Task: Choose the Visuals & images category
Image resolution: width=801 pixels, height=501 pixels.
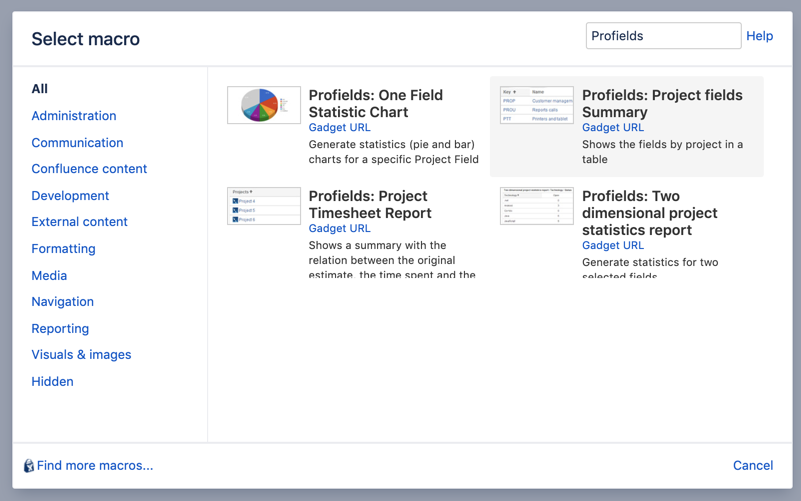Action: click(x=81, y=355)
